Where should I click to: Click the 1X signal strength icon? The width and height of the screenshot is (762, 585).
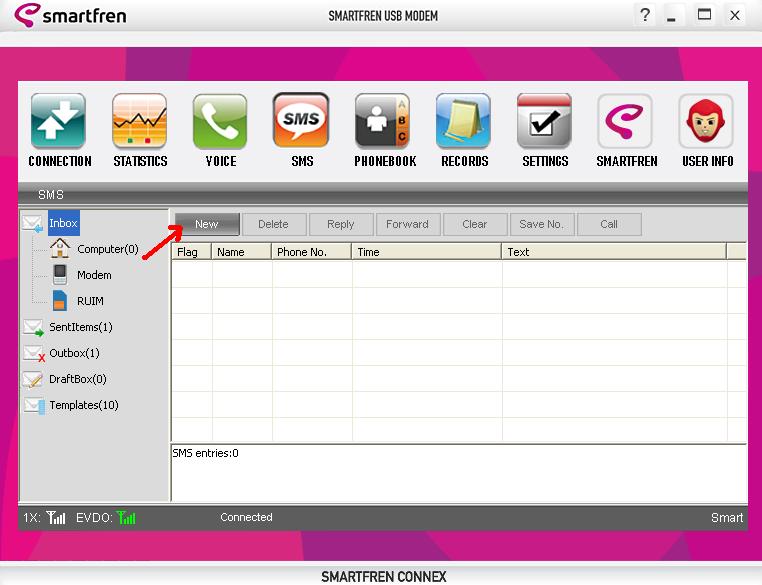pyautogui.click(x=56, y=518)
